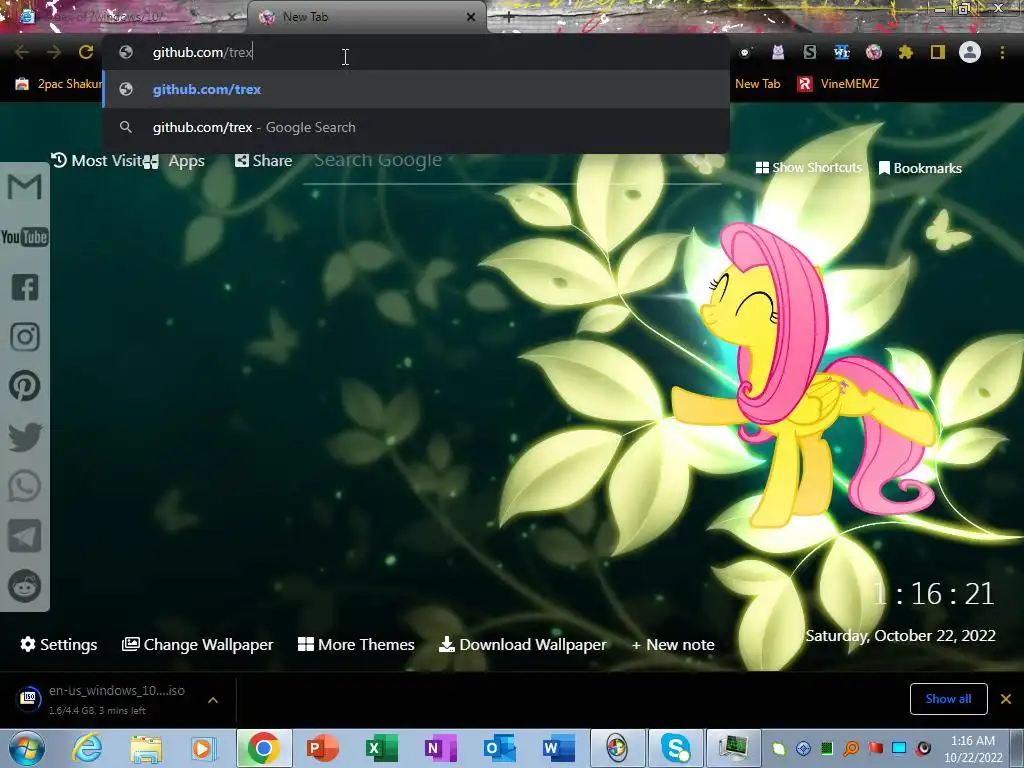The width and height of the screenshot is (1024, 768).
Task: Click the blue Wr extension icon
Action: [842, 52]
